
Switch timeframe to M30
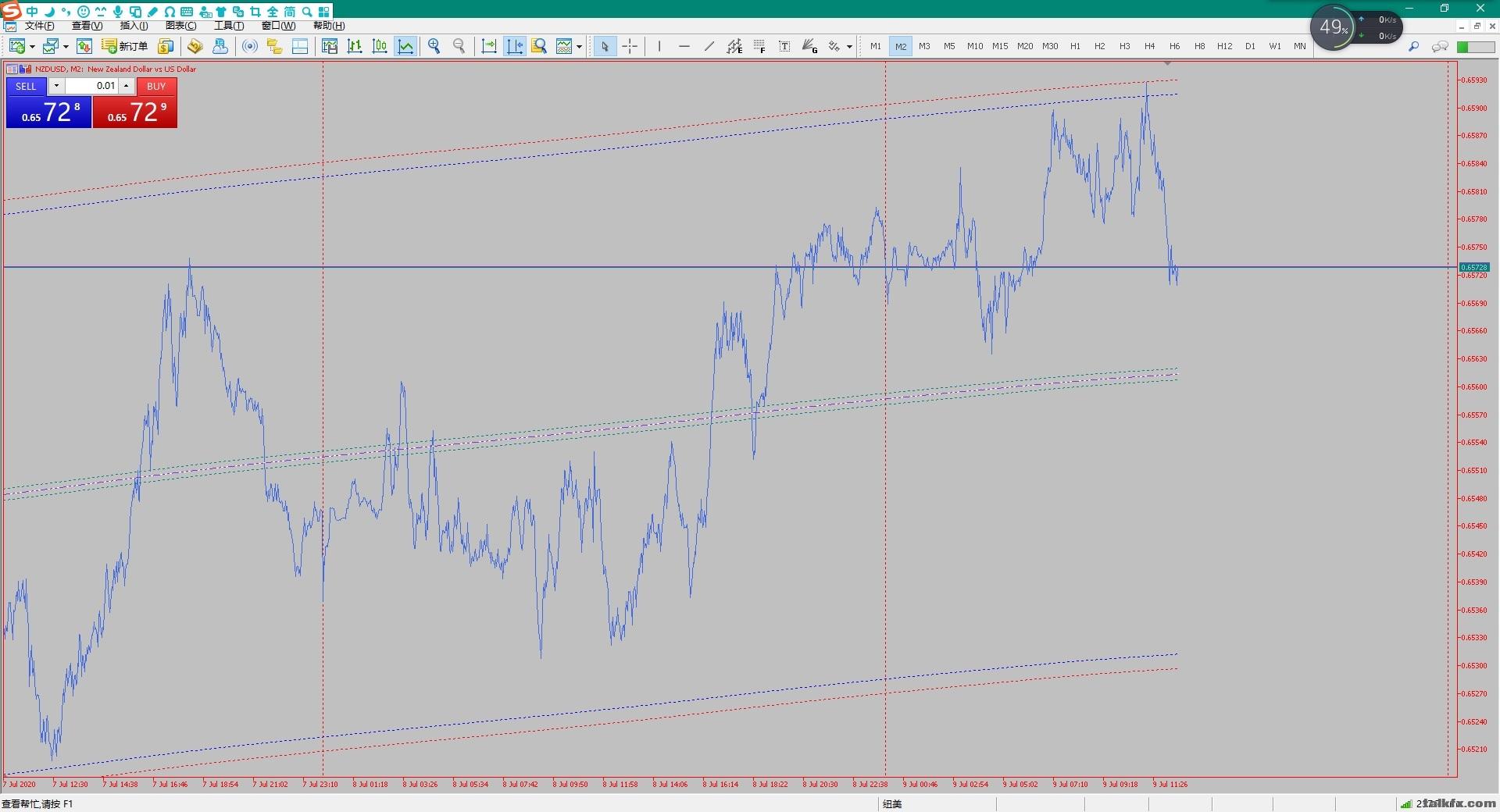tap(1050, 47)
